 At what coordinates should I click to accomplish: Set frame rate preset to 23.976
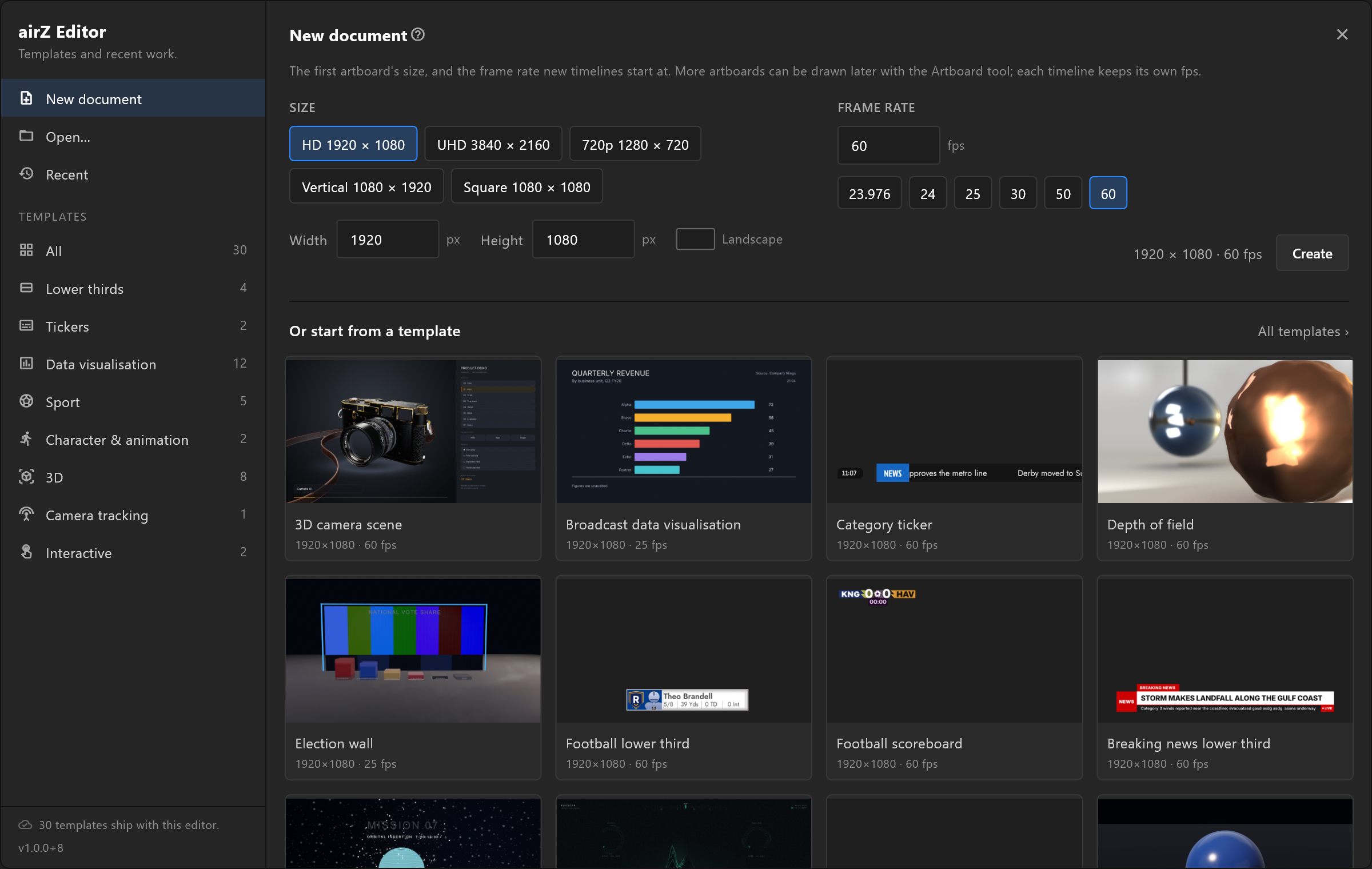[870, 193]
